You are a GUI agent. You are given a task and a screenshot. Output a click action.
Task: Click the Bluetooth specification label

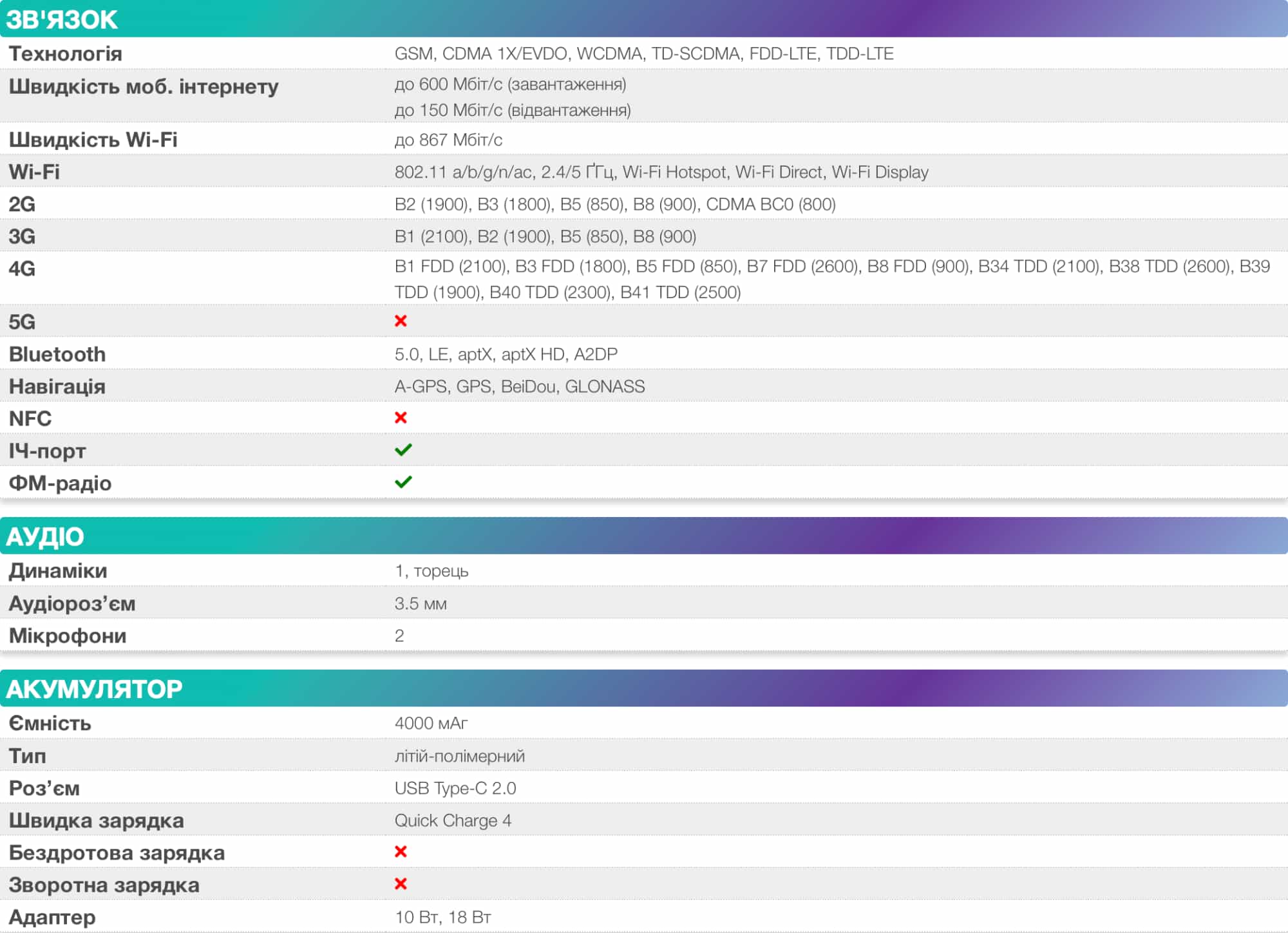tap(57, 354)
